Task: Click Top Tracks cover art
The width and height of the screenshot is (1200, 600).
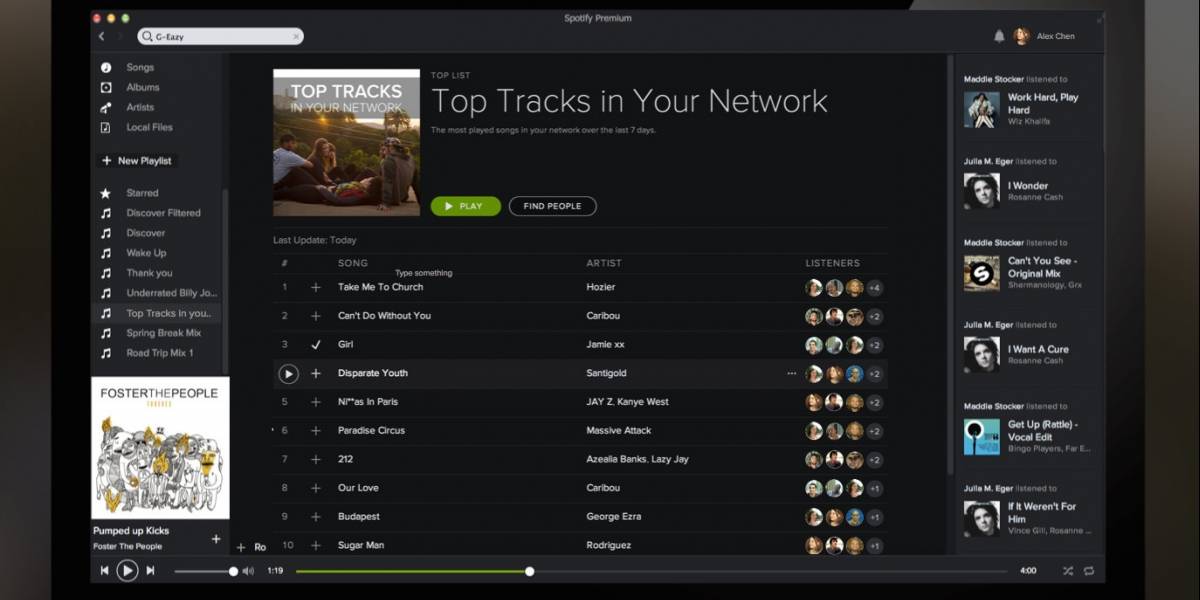Action: (x=346, y=142)
